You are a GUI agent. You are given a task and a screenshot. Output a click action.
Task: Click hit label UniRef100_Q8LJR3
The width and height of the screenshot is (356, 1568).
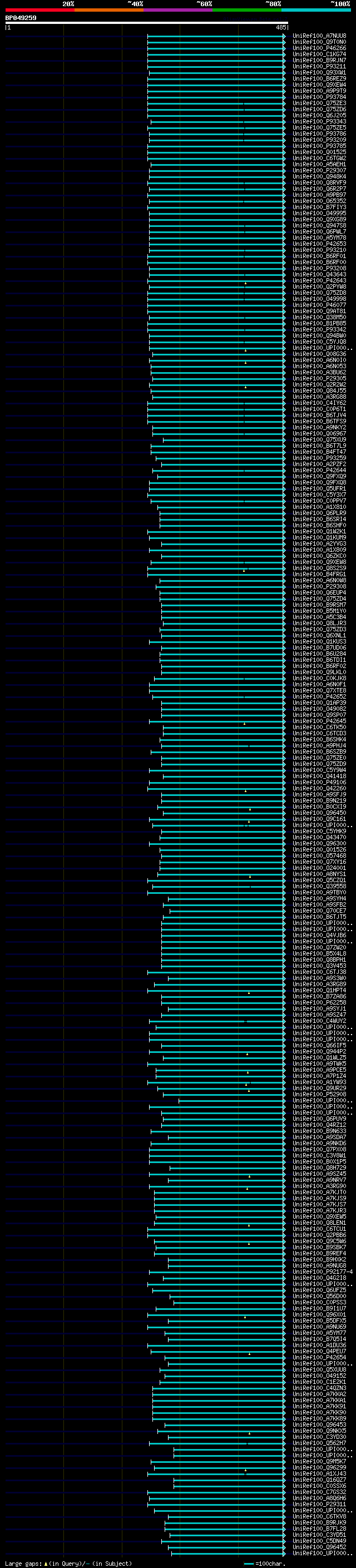point(319,624)
